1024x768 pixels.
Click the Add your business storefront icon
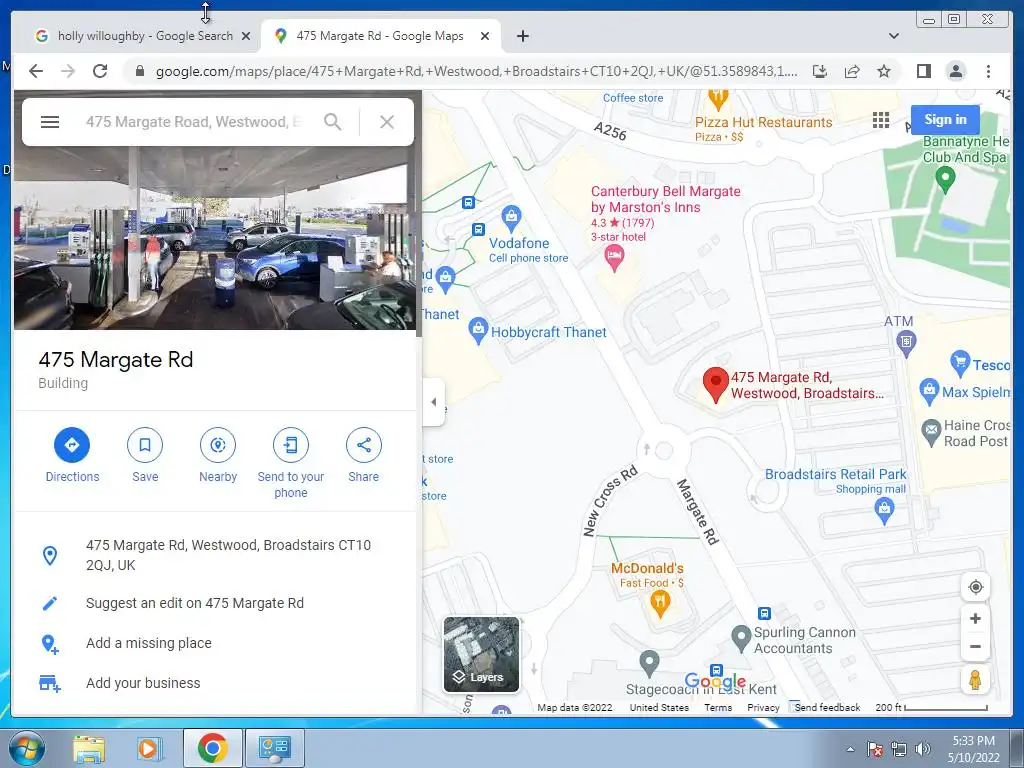tap(50, 684)
